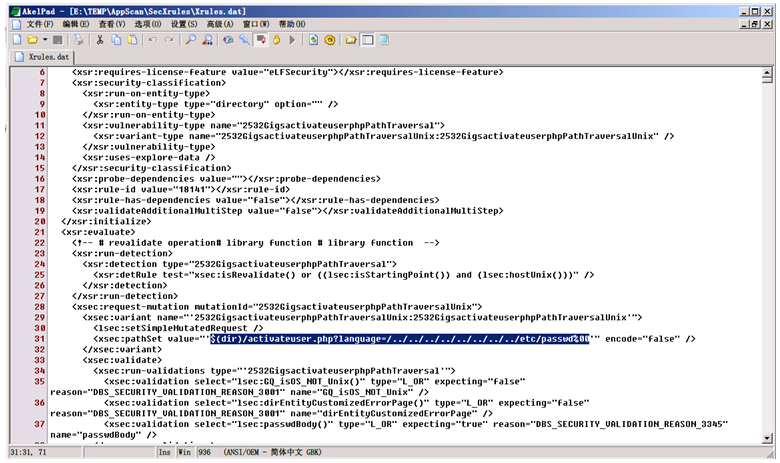This screenshot has height=463, width=780.
Task: Click the vertical scrollbar thumb
Action: 767,80
